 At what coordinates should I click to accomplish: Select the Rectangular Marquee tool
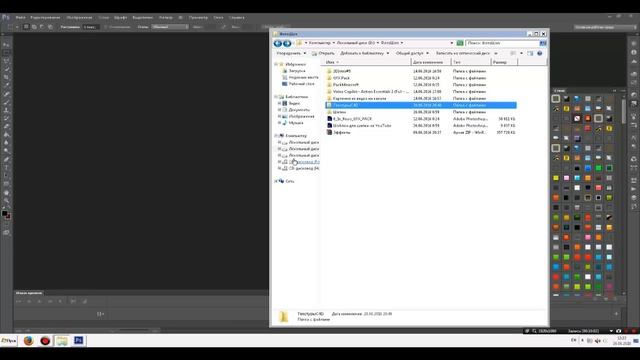pyautogui.click(x=7, y=53)
